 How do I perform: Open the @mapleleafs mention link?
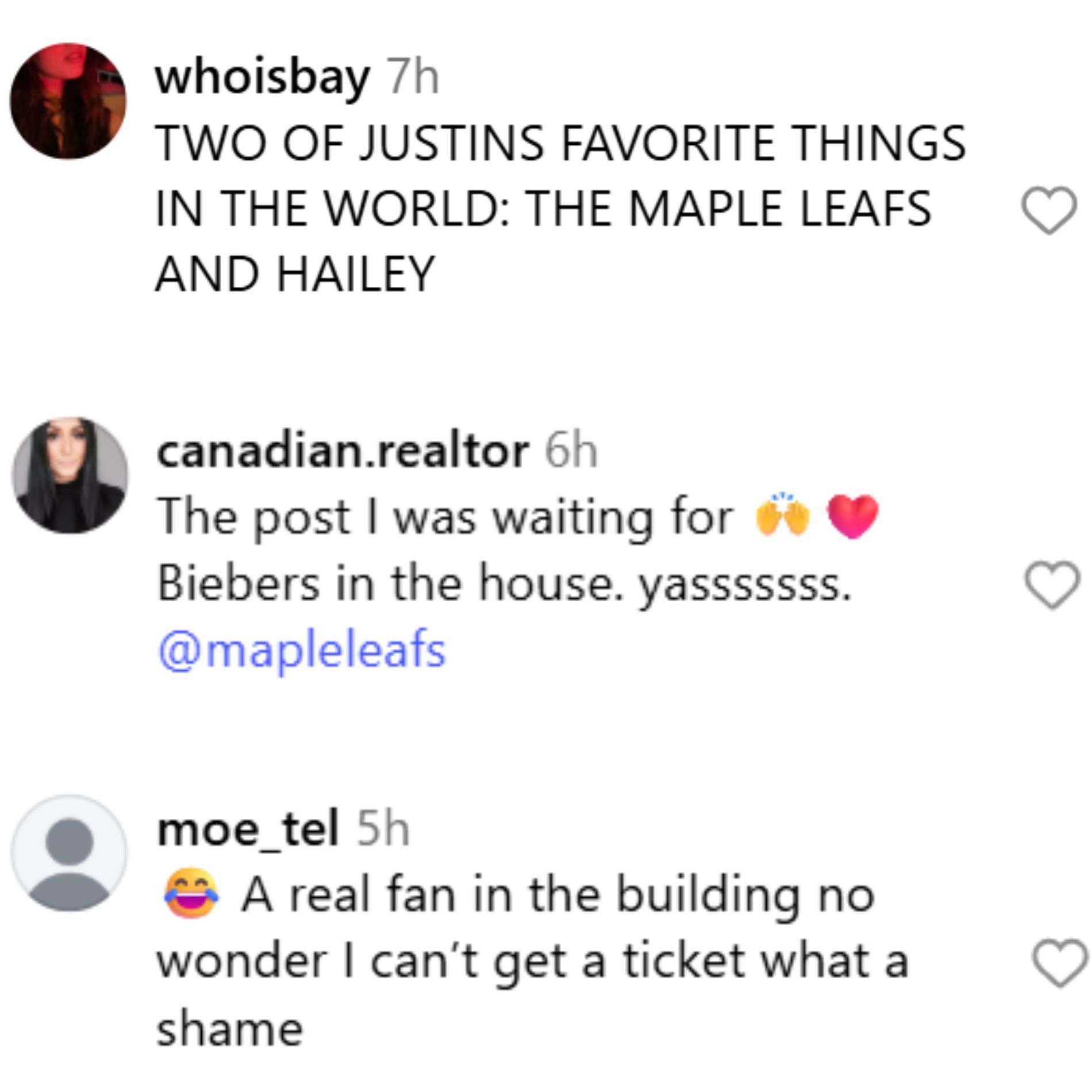coord(302,651)
